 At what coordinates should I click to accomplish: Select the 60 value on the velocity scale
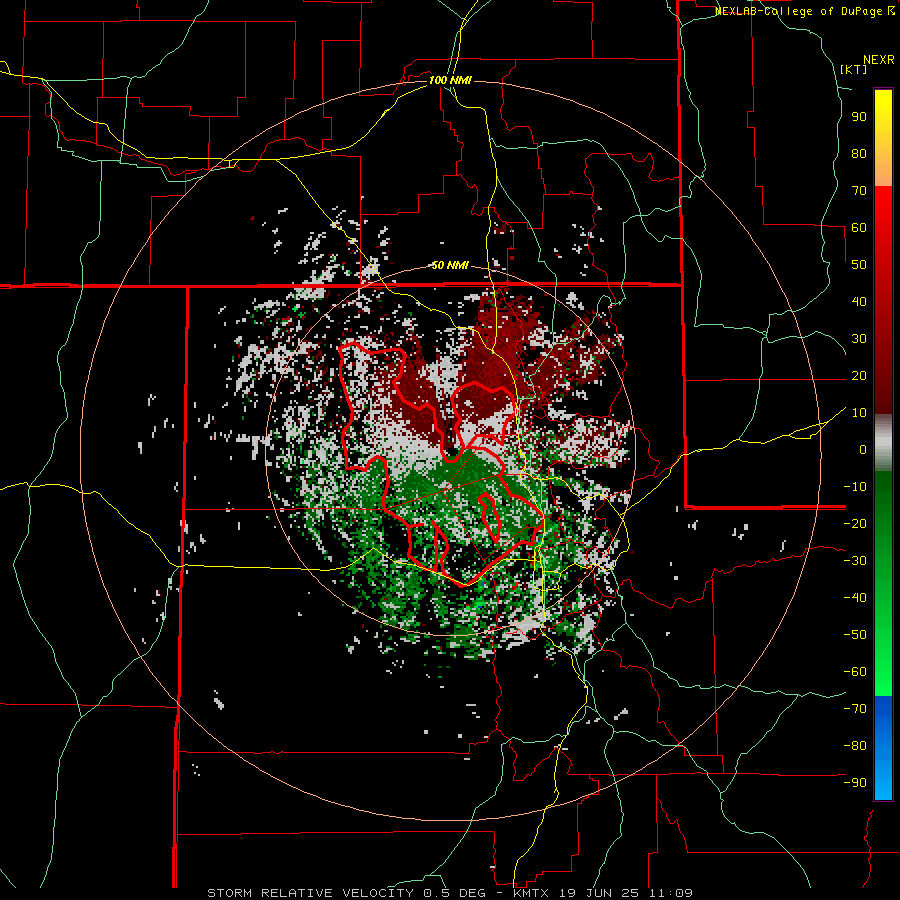click(x=859, y=227)
